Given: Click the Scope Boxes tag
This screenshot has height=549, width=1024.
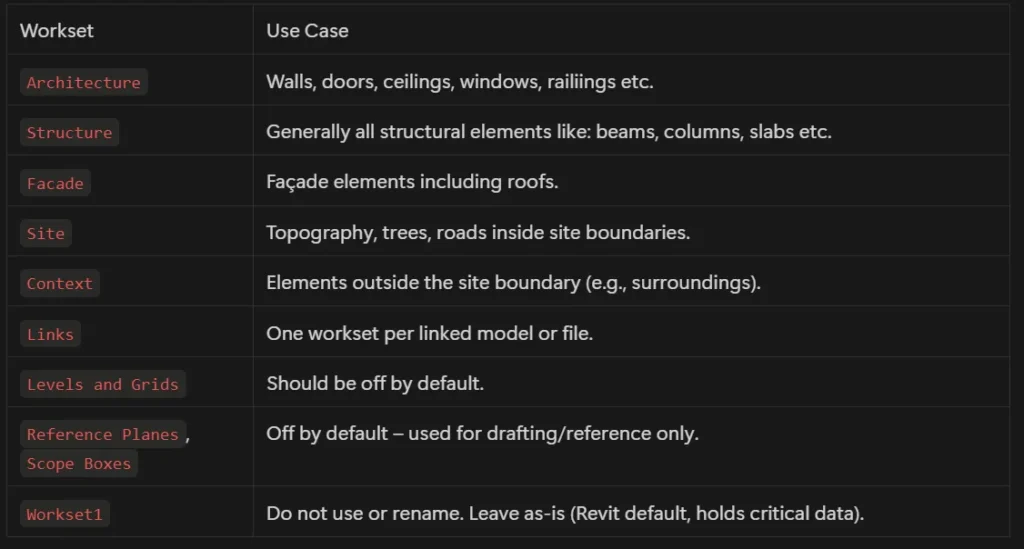Looking at the screenshot, I should tap(79, 463).
